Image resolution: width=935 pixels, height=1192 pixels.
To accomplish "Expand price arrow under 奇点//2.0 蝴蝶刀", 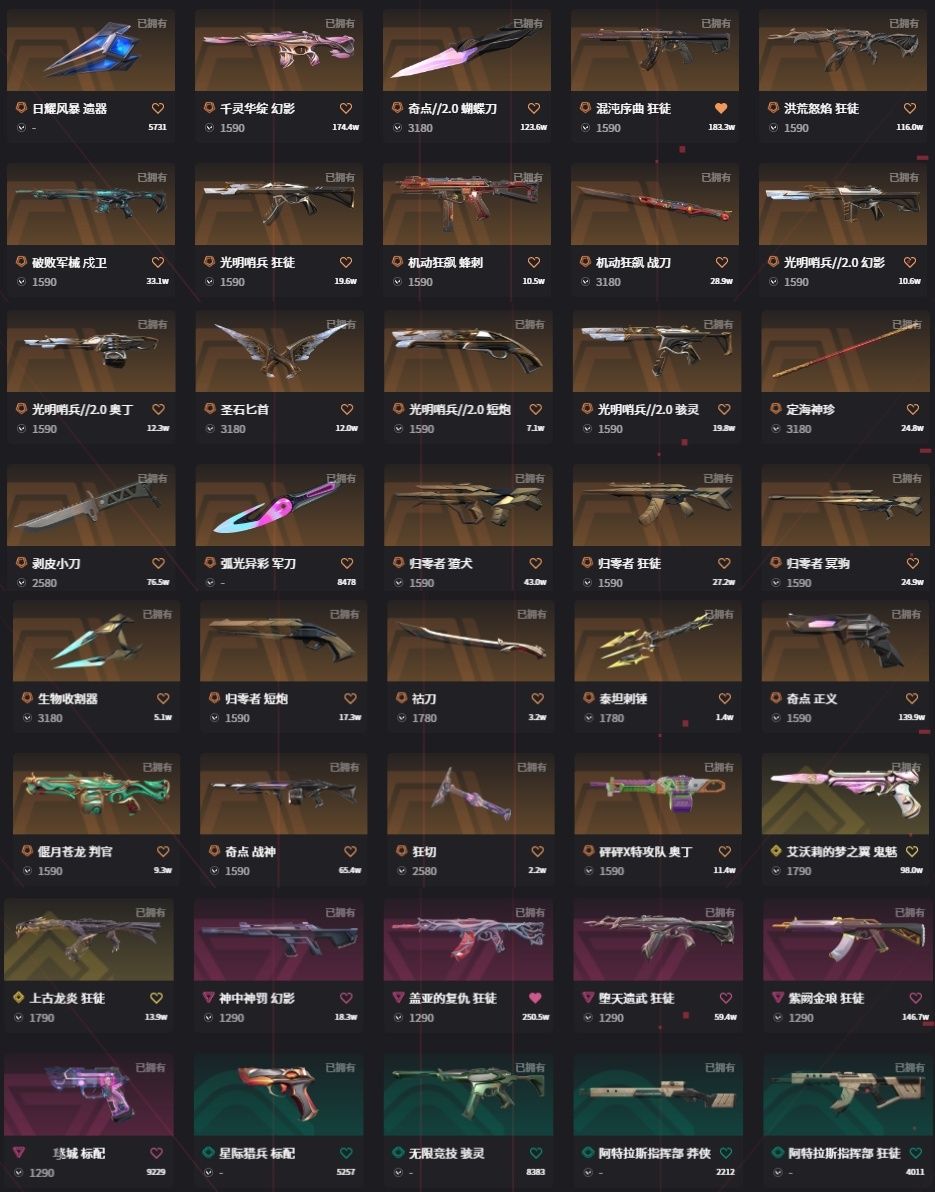I will (397, 128).
